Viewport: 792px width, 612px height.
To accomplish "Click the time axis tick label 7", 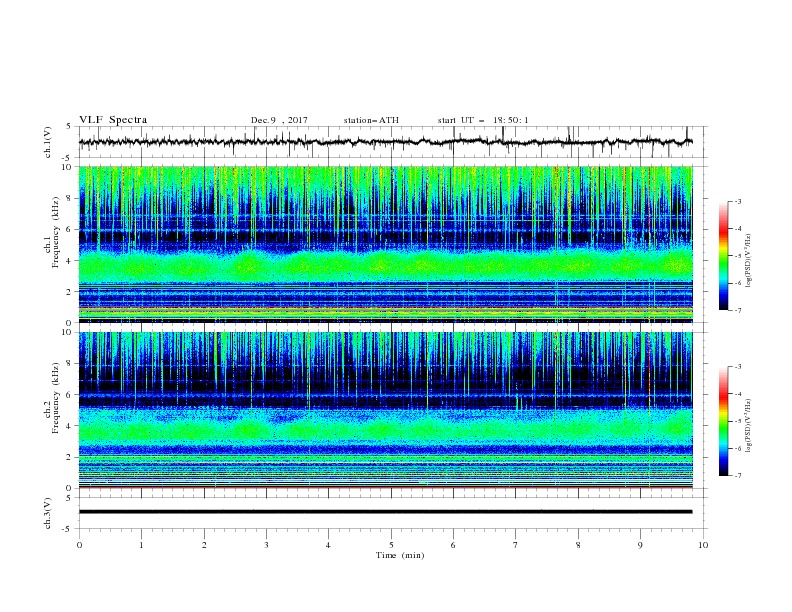I will click(x=516, y=545).
